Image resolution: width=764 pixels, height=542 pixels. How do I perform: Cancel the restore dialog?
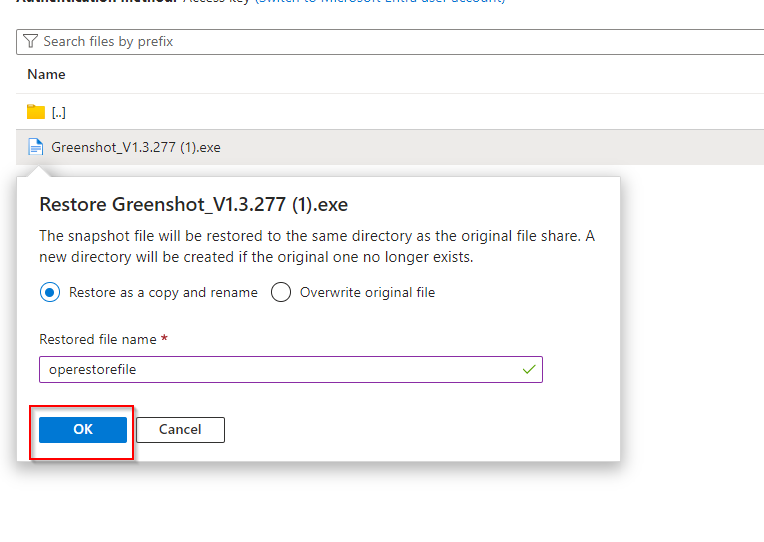pos(180,430)
